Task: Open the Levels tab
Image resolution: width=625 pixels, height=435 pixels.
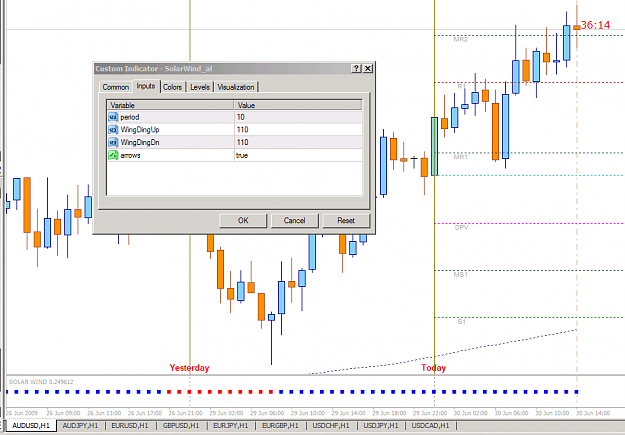Action: coord(200,87)
